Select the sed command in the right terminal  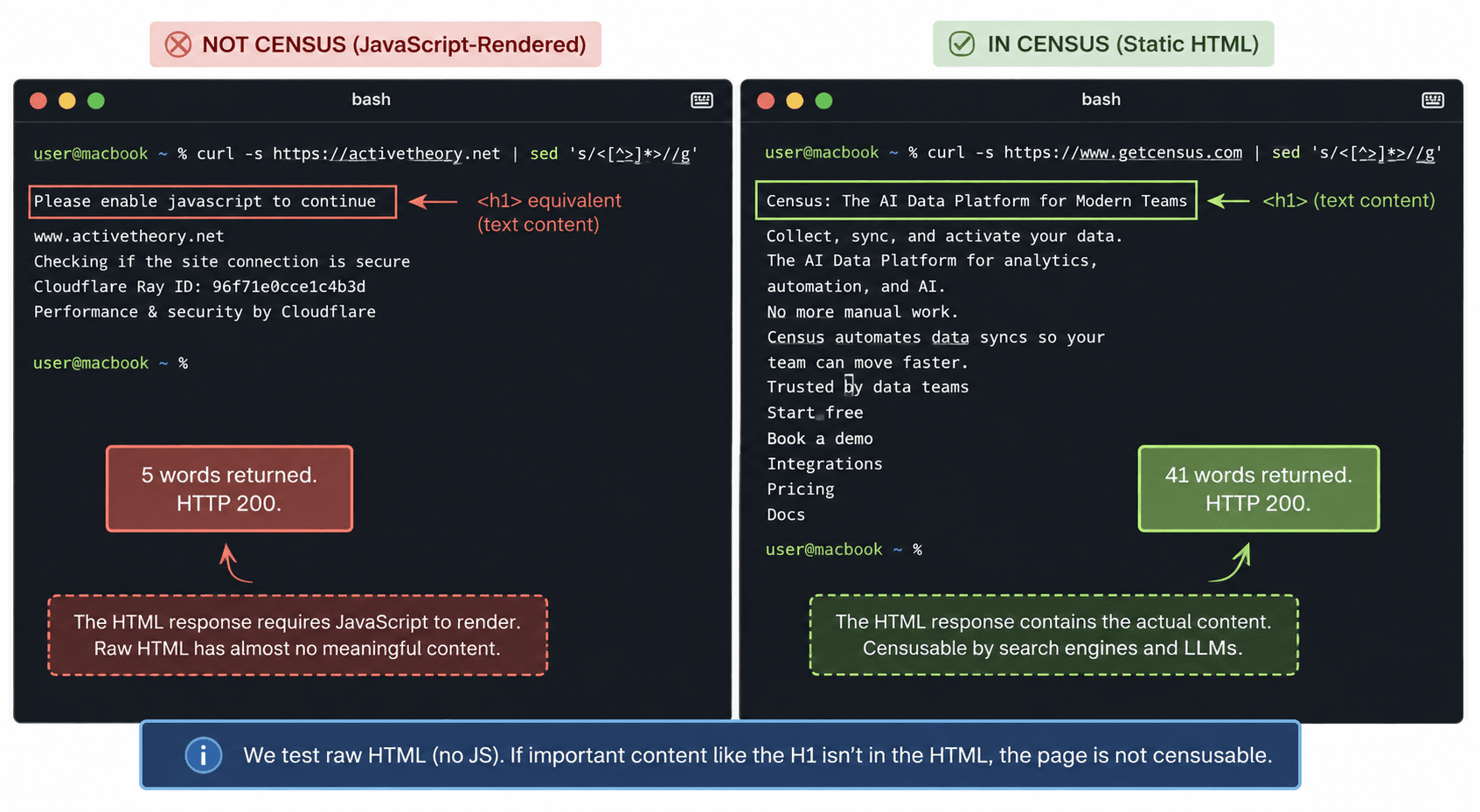click(1357, 153)
